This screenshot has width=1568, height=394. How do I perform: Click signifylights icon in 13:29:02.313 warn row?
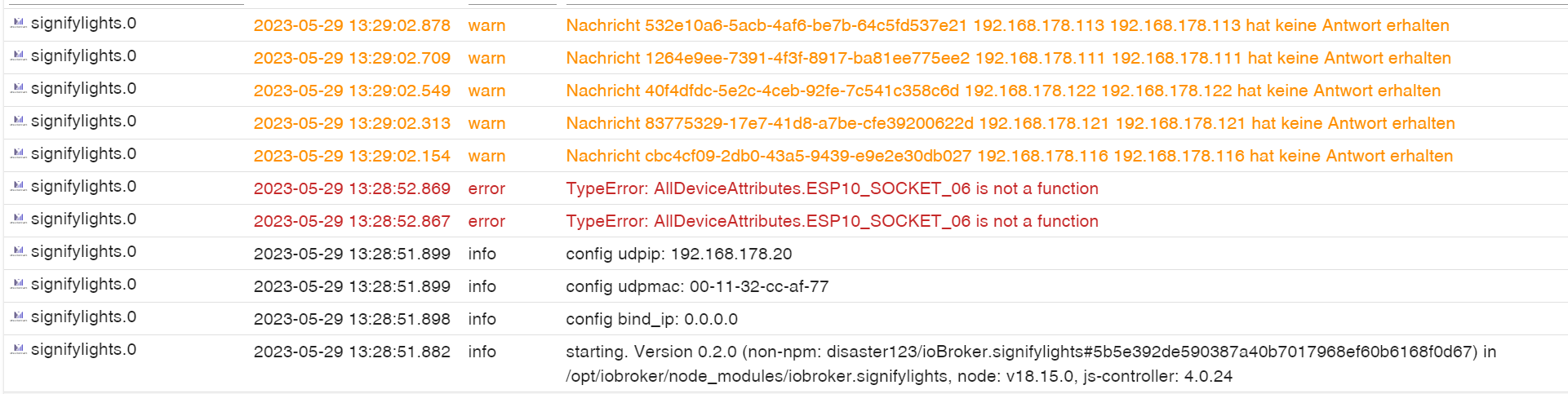tap(18, 122)
